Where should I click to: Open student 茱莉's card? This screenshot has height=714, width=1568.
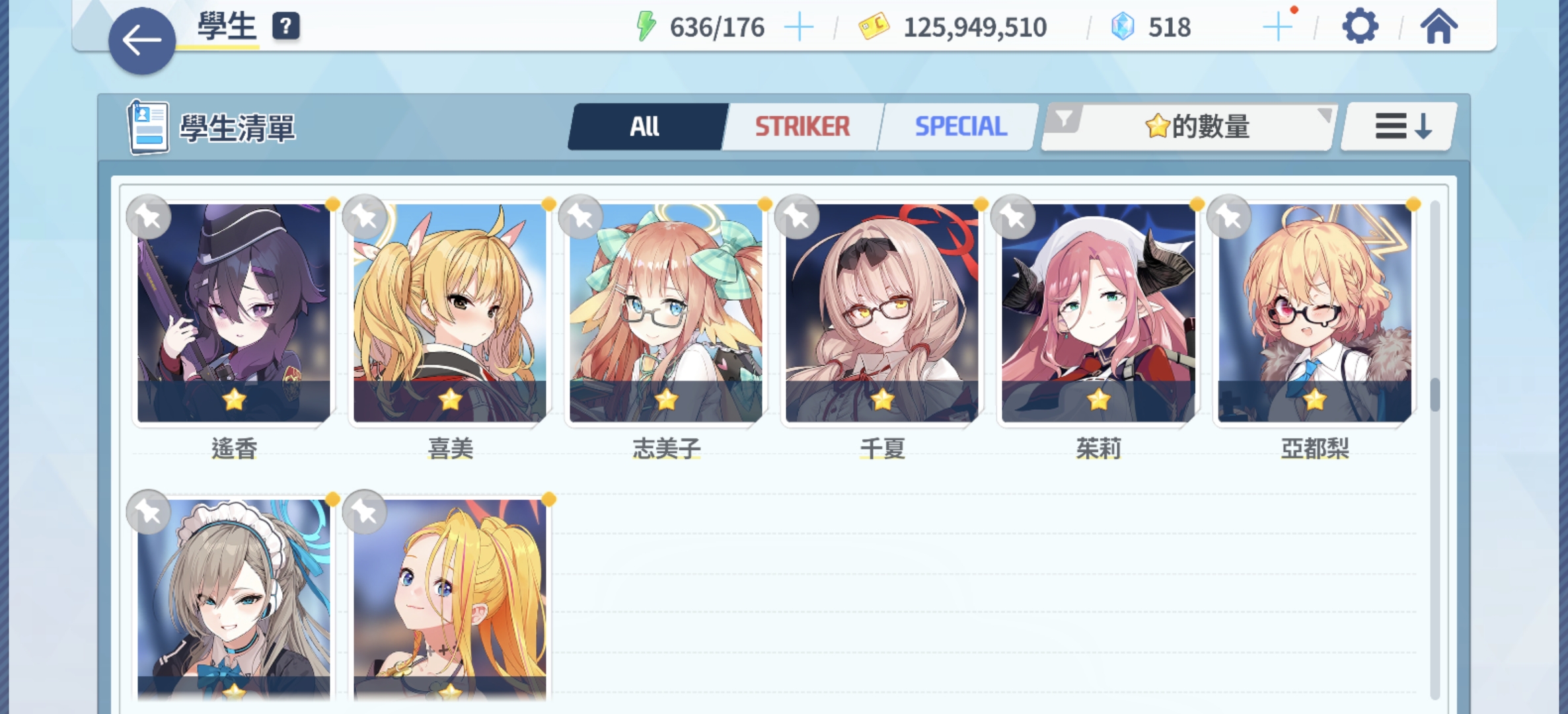point(1098,313)
